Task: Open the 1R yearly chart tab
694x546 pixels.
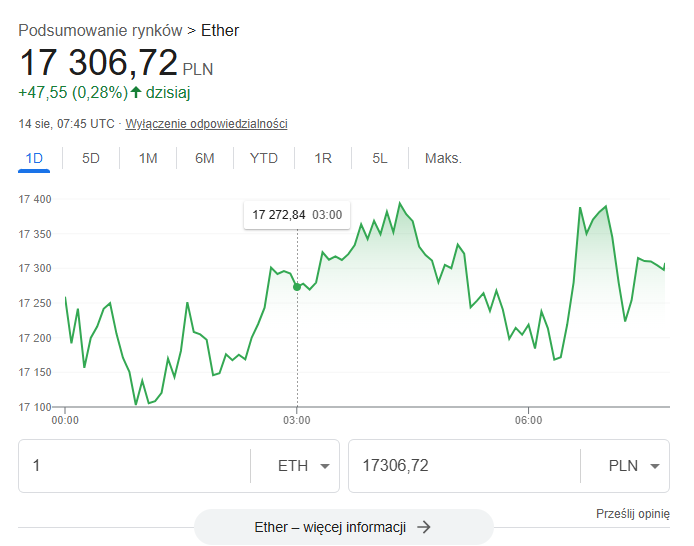Action: pos(323,158)
